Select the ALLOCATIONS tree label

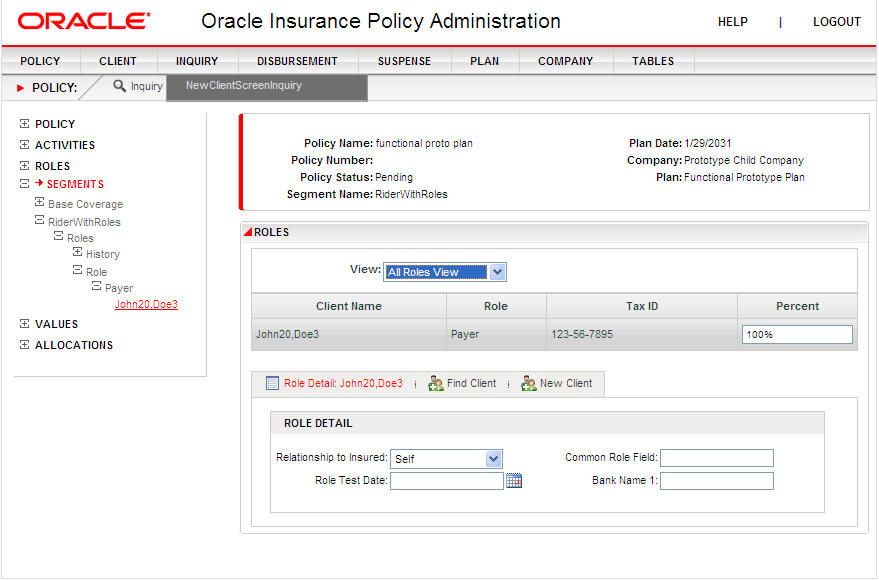coord(74,345)
